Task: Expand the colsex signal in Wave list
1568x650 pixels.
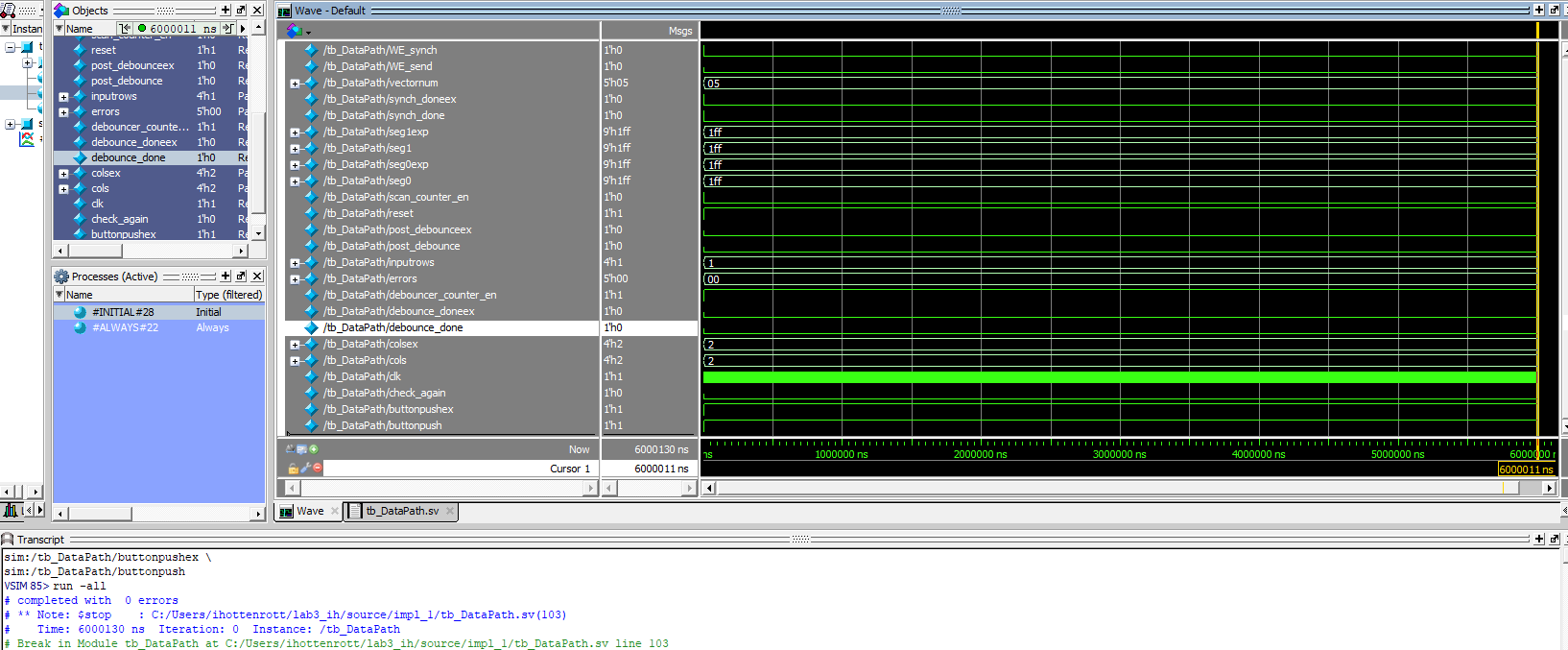Action: coord(296,345)
